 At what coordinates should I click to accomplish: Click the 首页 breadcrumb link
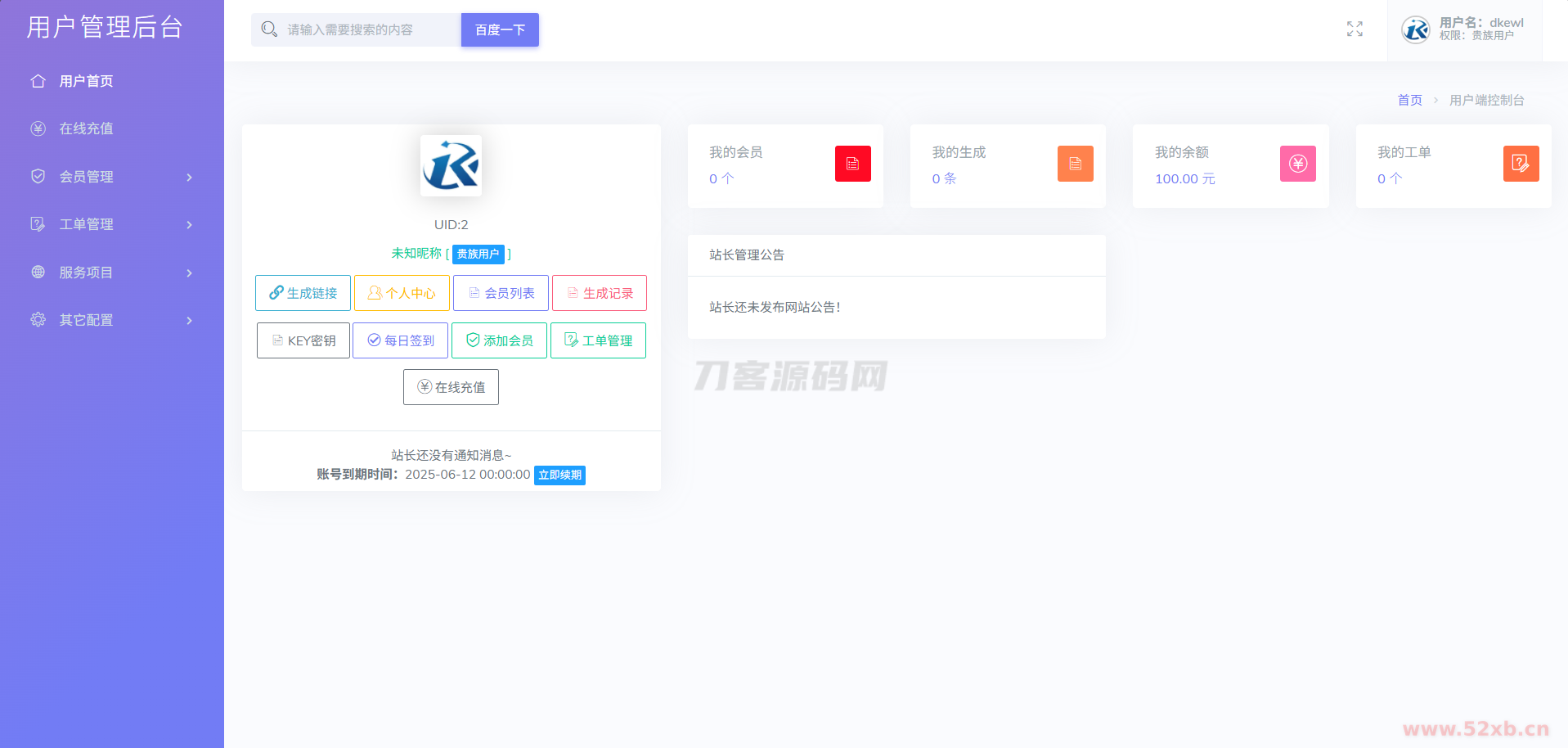[1409, 100]
